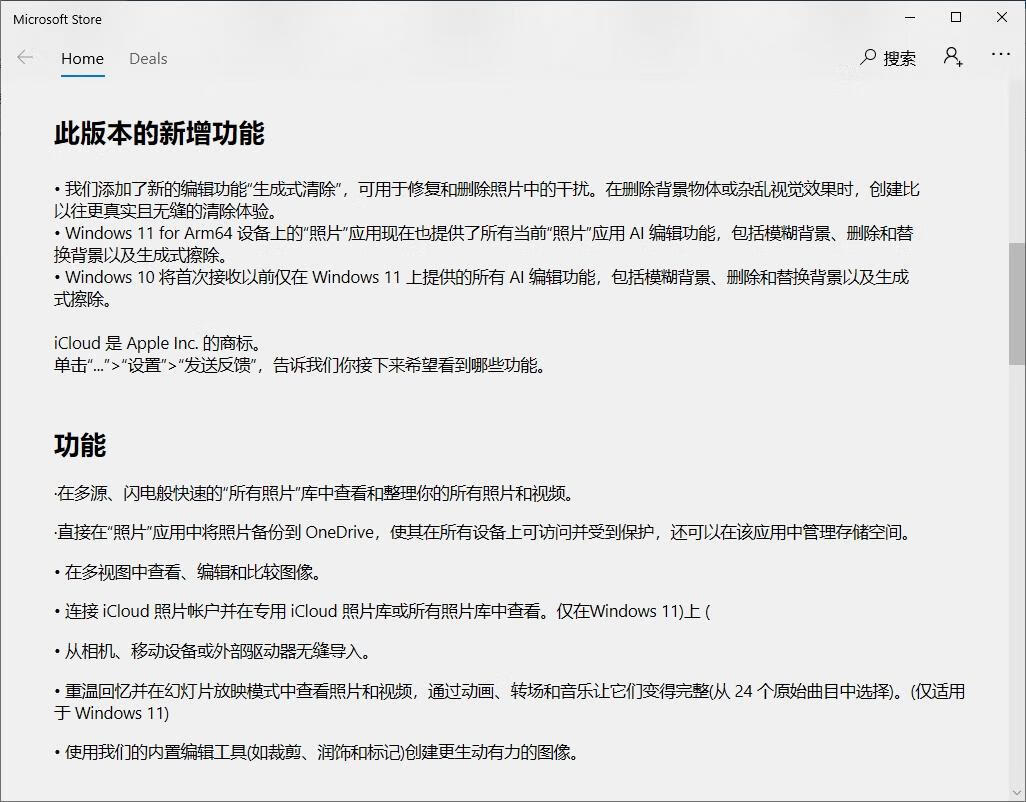The image size is (1026, 802).
Task: Click the line '在多源、闪电般快速的'
Action: pos(314,493)
